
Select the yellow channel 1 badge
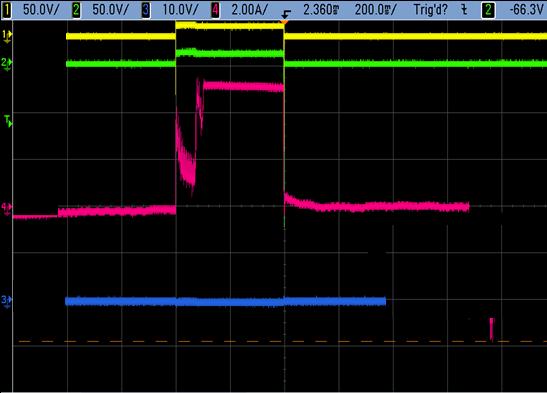coord(6,10)
